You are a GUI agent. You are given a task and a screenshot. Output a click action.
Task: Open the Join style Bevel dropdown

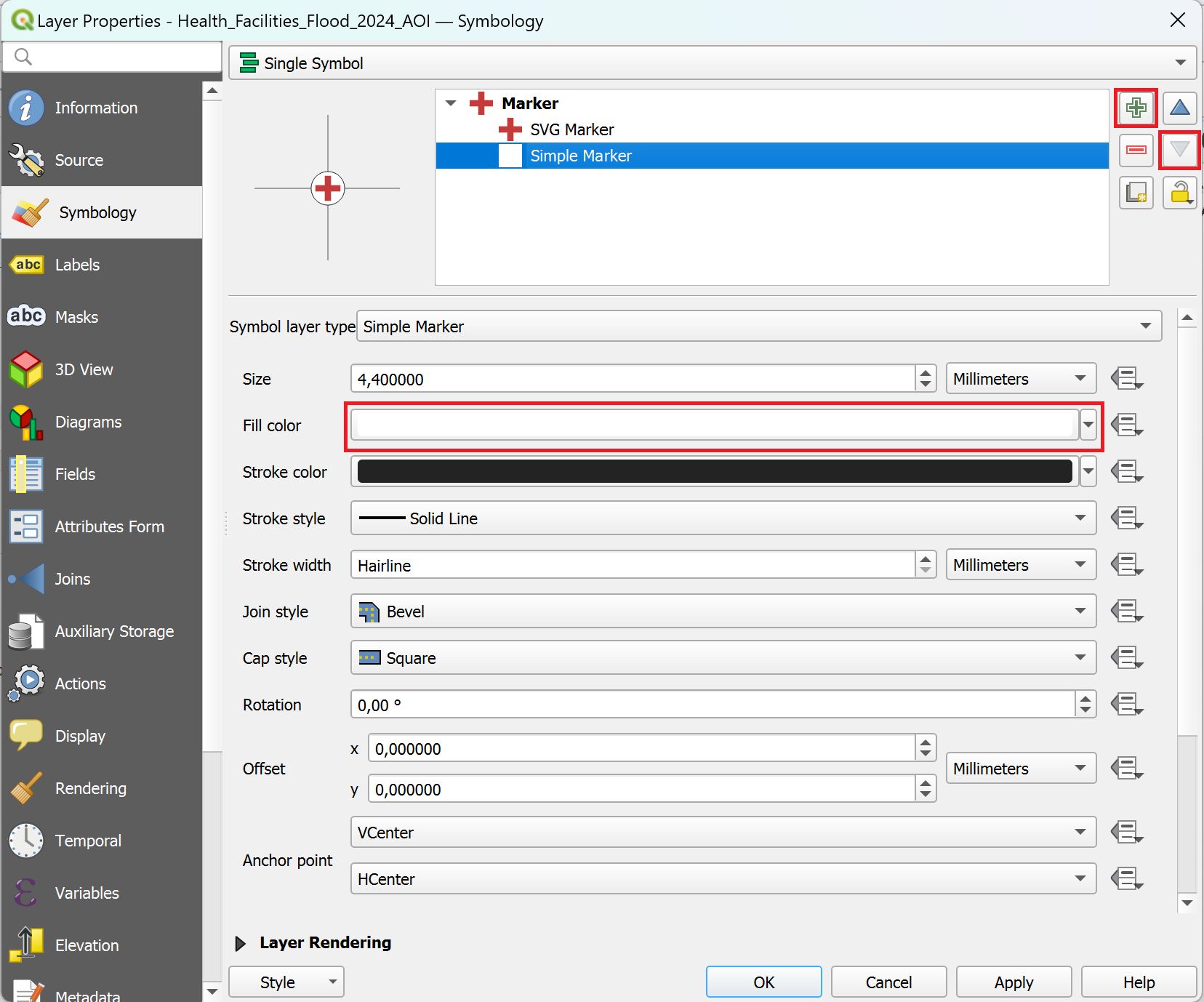(x=723, y=612)
